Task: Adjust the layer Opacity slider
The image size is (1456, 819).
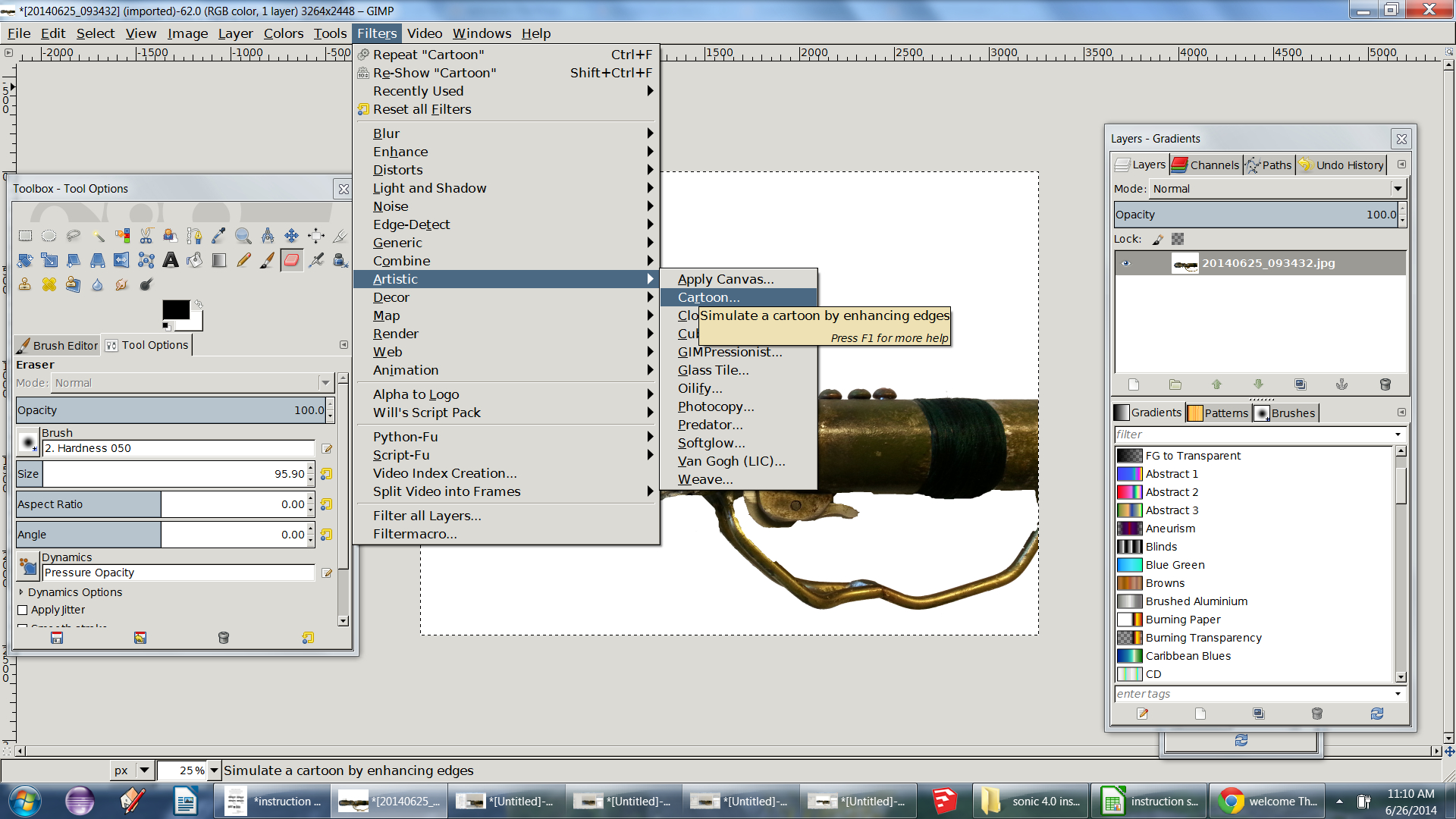Action: click(1256, 215)
